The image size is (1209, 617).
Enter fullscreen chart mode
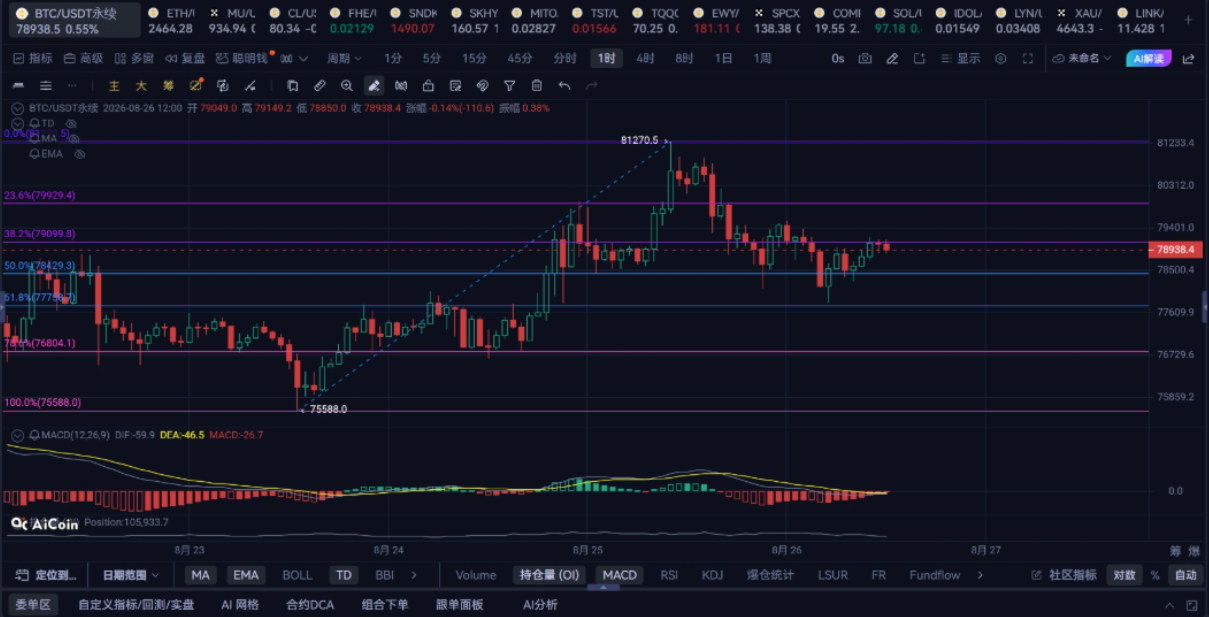(1027, 59)
